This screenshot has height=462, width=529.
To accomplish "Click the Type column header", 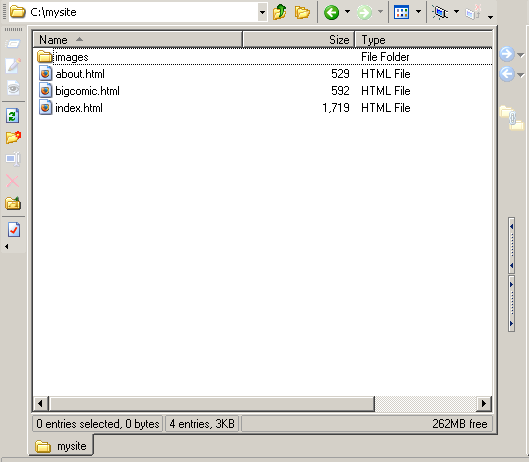I will (424, 39).
